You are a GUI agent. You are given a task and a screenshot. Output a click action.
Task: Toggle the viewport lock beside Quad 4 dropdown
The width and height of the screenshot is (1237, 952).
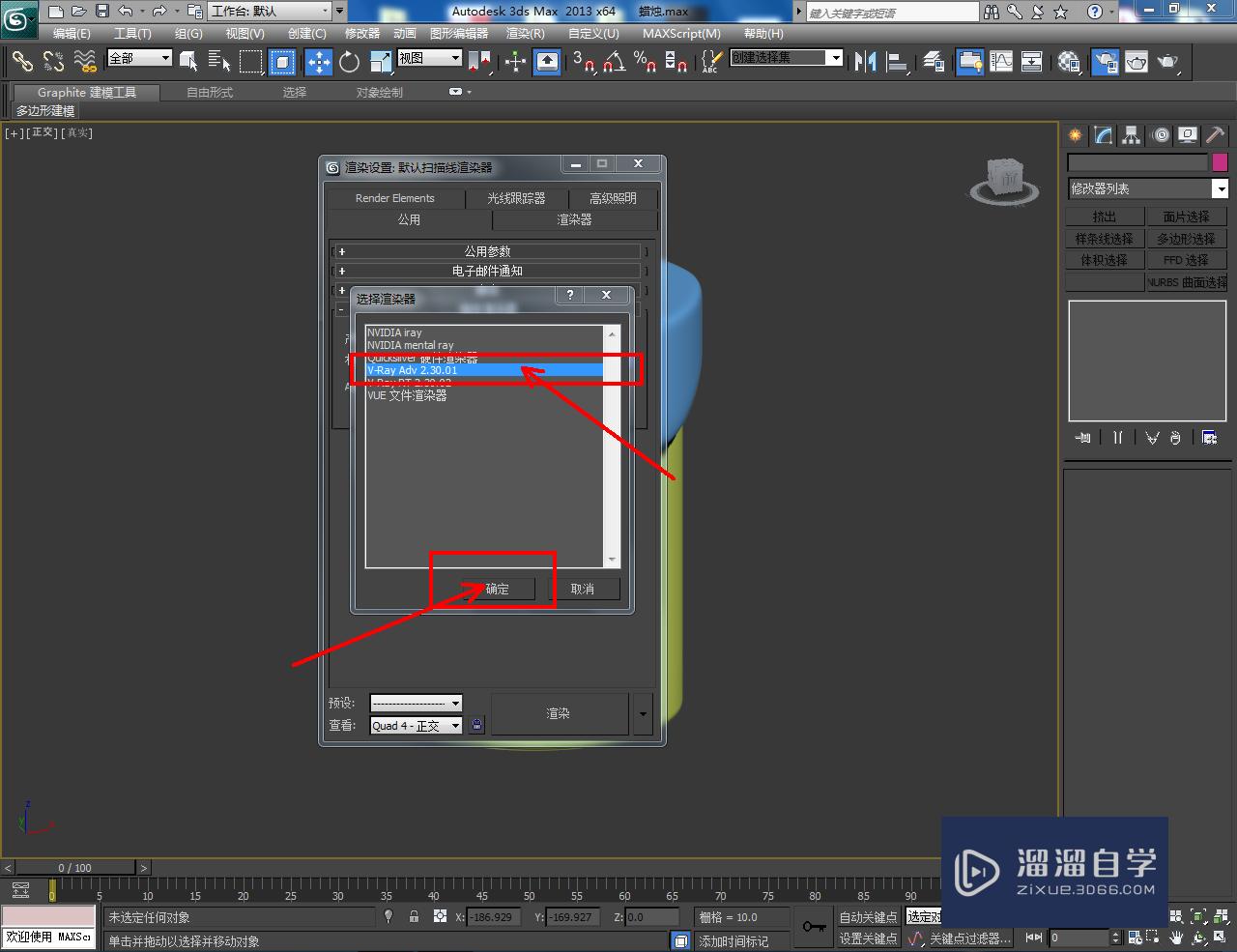(476, 725)
